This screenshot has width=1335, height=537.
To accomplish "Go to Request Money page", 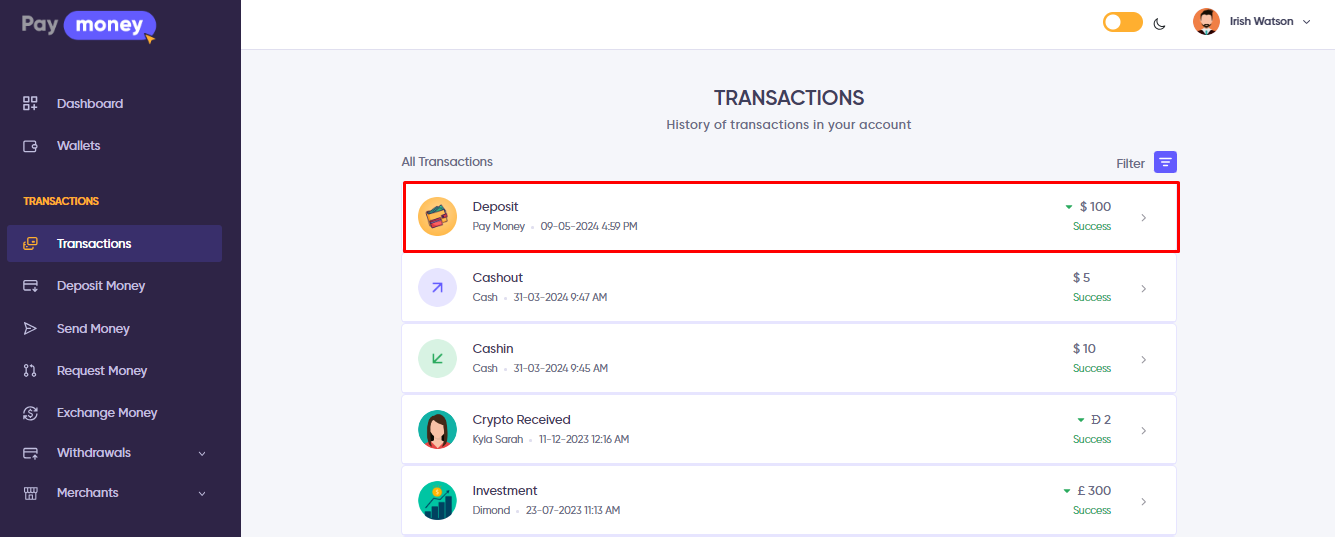I will (x=101, y=371).
